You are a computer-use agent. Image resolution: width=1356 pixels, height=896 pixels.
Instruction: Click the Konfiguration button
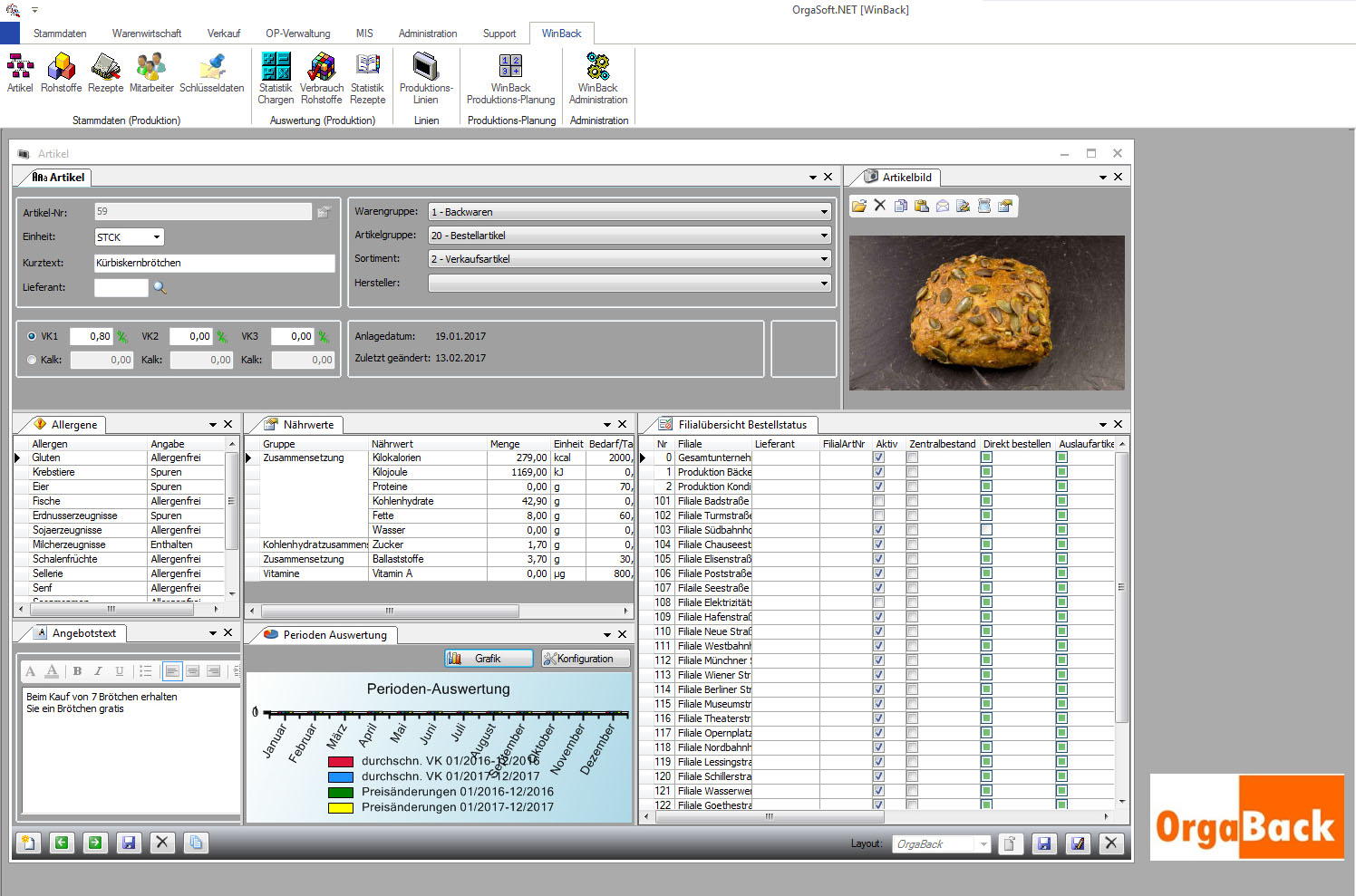point(586,659)
